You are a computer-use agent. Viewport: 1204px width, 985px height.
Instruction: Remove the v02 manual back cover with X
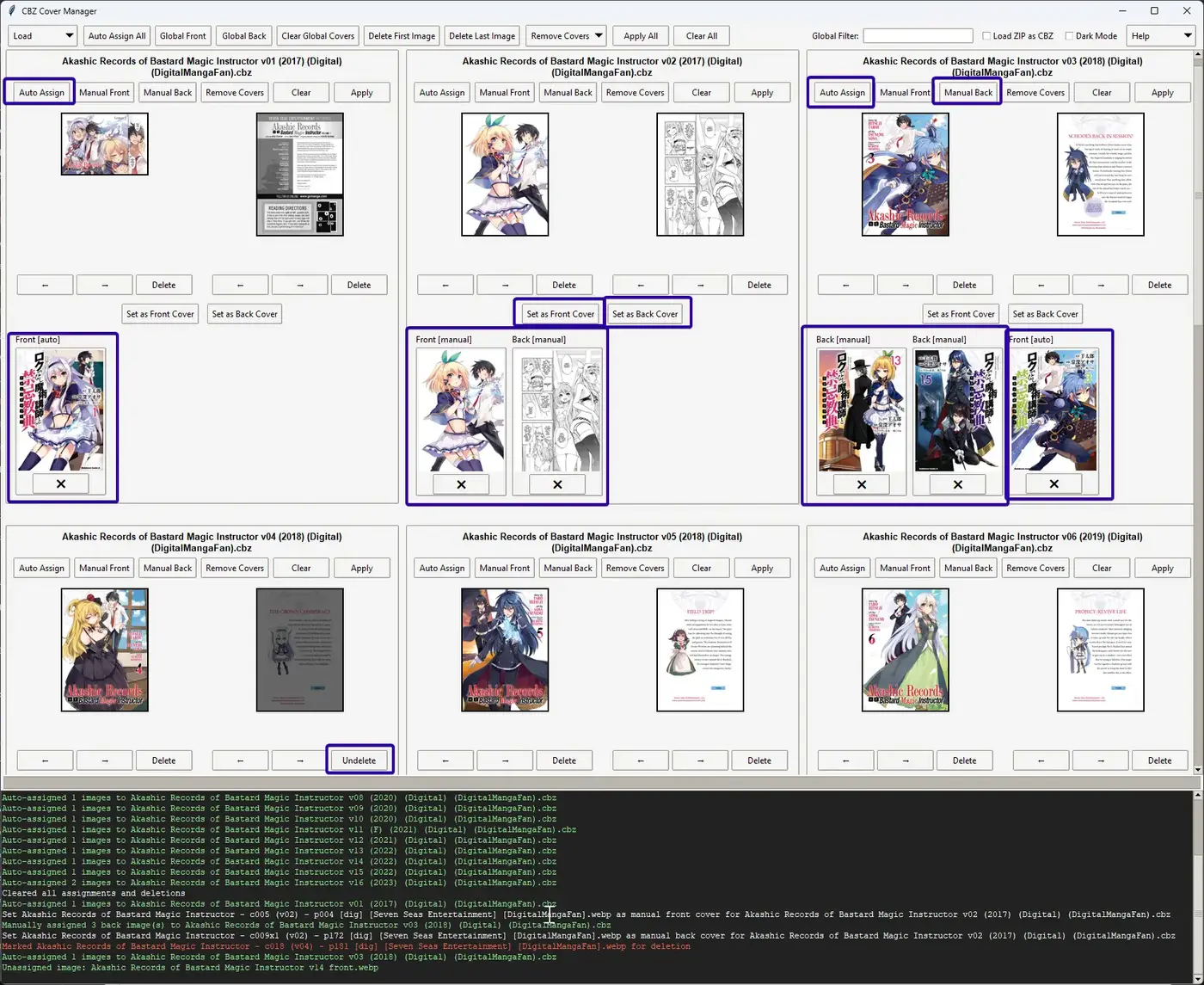(x=557, y=484)
